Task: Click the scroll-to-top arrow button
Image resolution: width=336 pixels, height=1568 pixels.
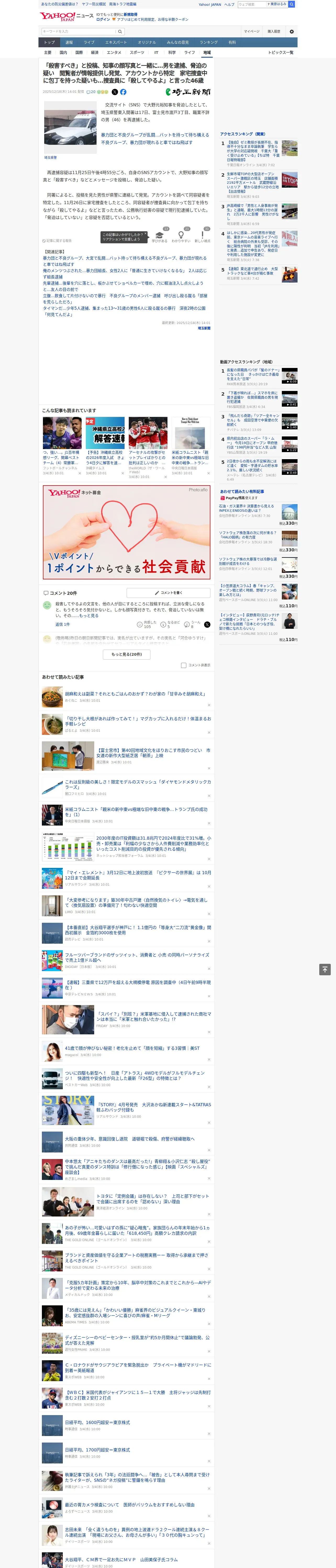Action: pyautogui.click(x=325, y=970)
